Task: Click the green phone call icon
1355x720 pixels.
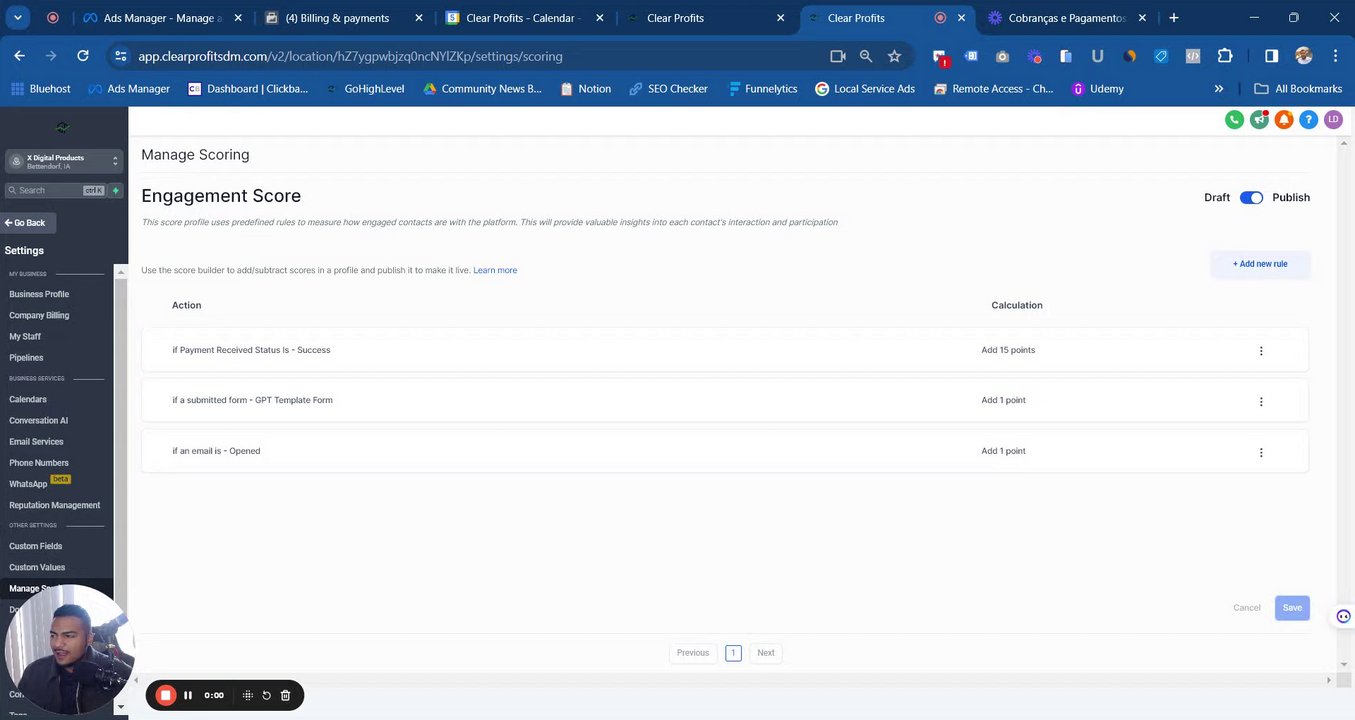Action: point(1234,120)
